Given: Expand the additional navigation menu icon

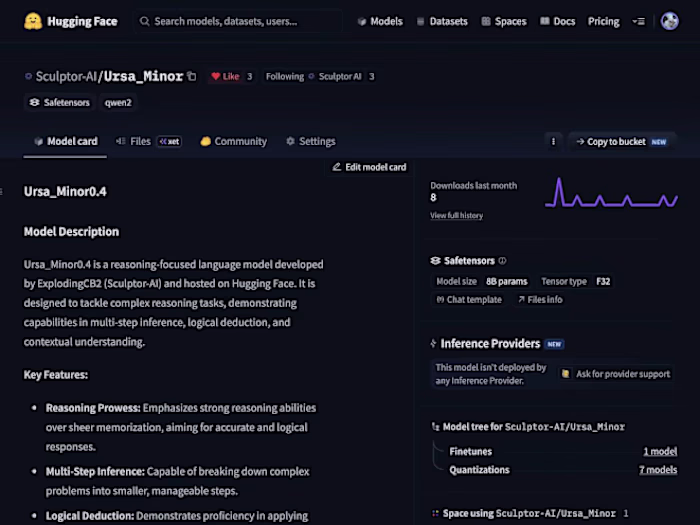Looking at the screenshot, I should pos(638,21).
